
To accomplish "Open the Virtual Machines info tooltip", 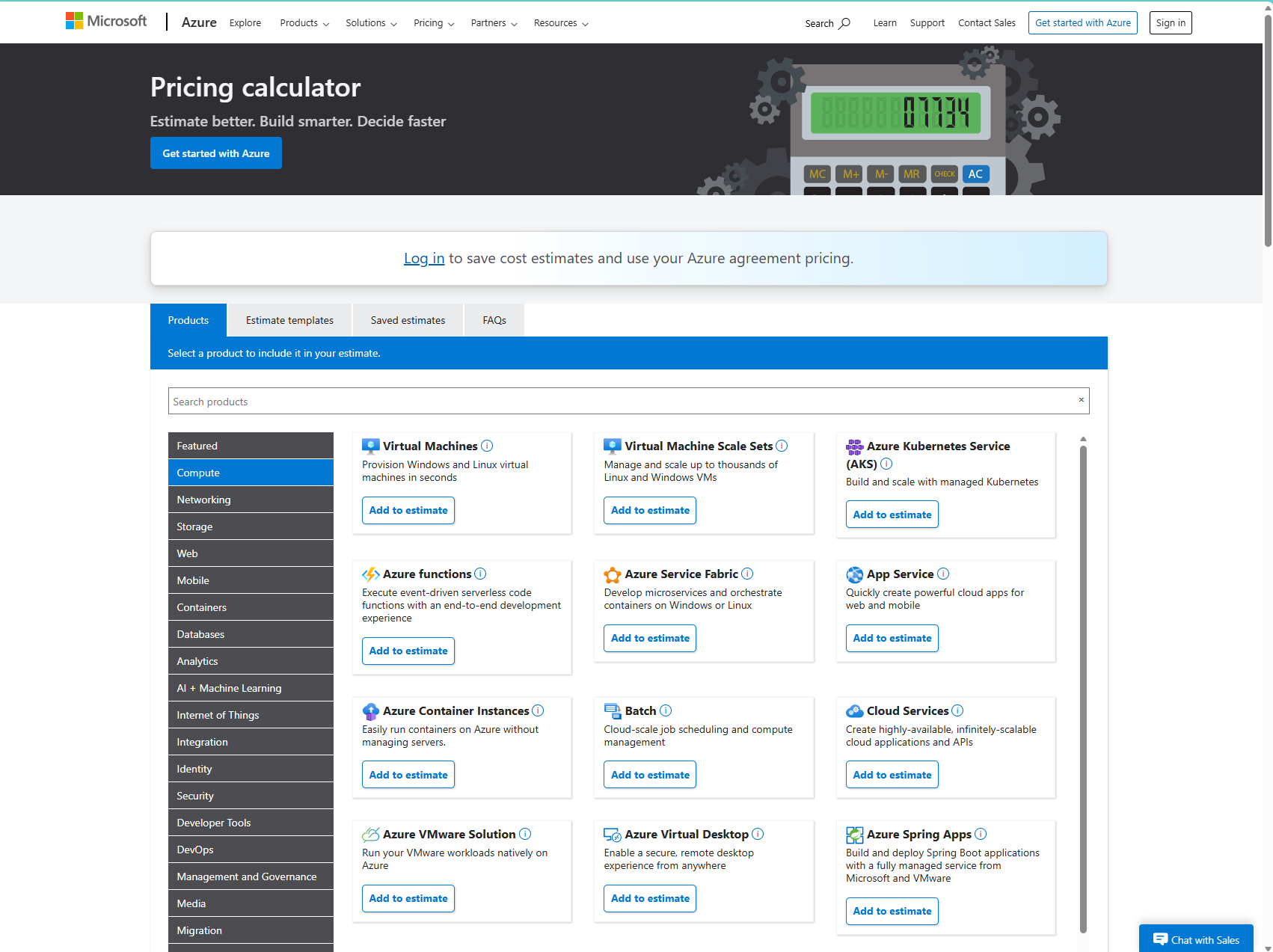I will click(487, 445).
